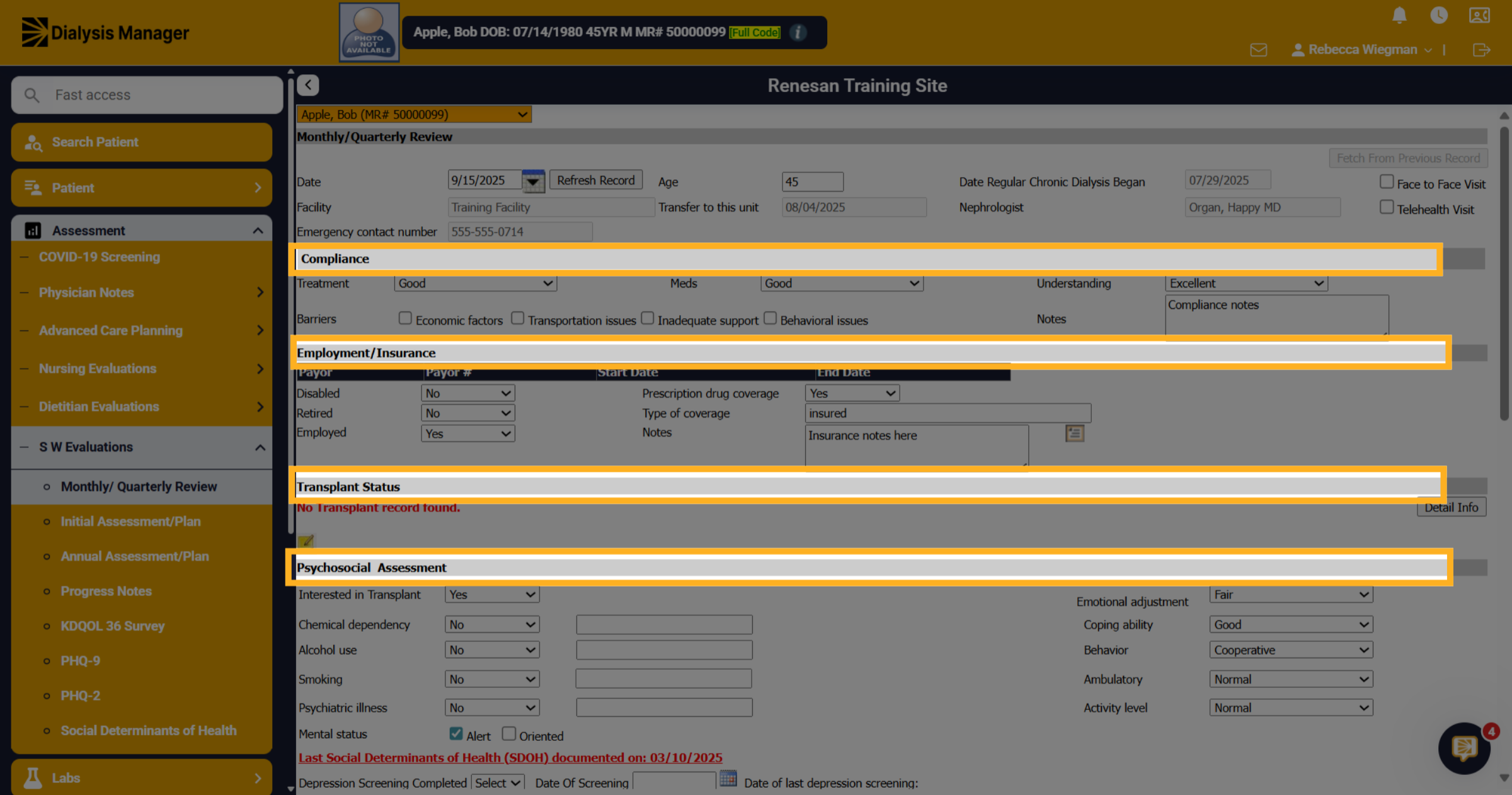Viewport: 1512px width, 795px height.
Task: Enable Telehealth Visit checkbox
Action: pos(1387,207)
